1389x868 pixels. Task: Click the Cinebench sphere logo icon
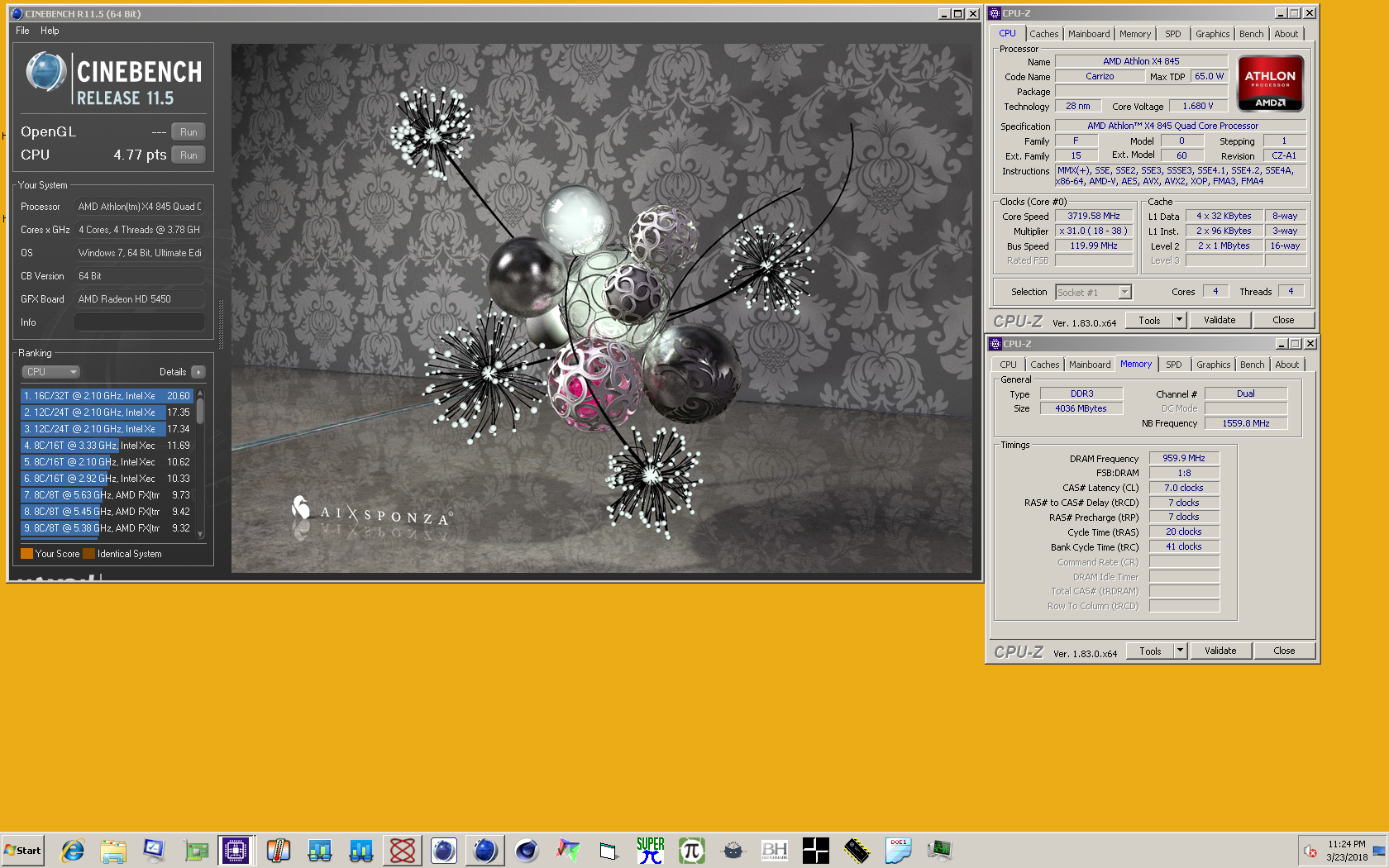pyautogui.click(x=45, y=72)
